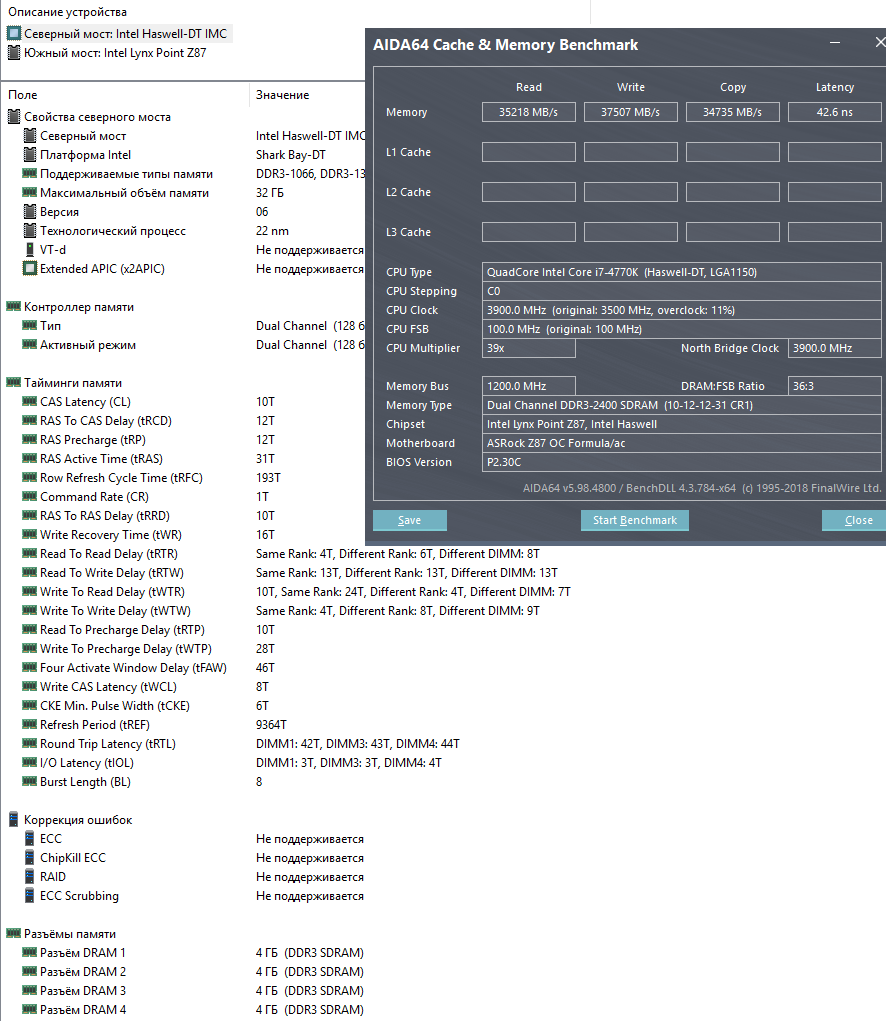
Task: Click the L1 Cache Read result field
Action: 529,152
